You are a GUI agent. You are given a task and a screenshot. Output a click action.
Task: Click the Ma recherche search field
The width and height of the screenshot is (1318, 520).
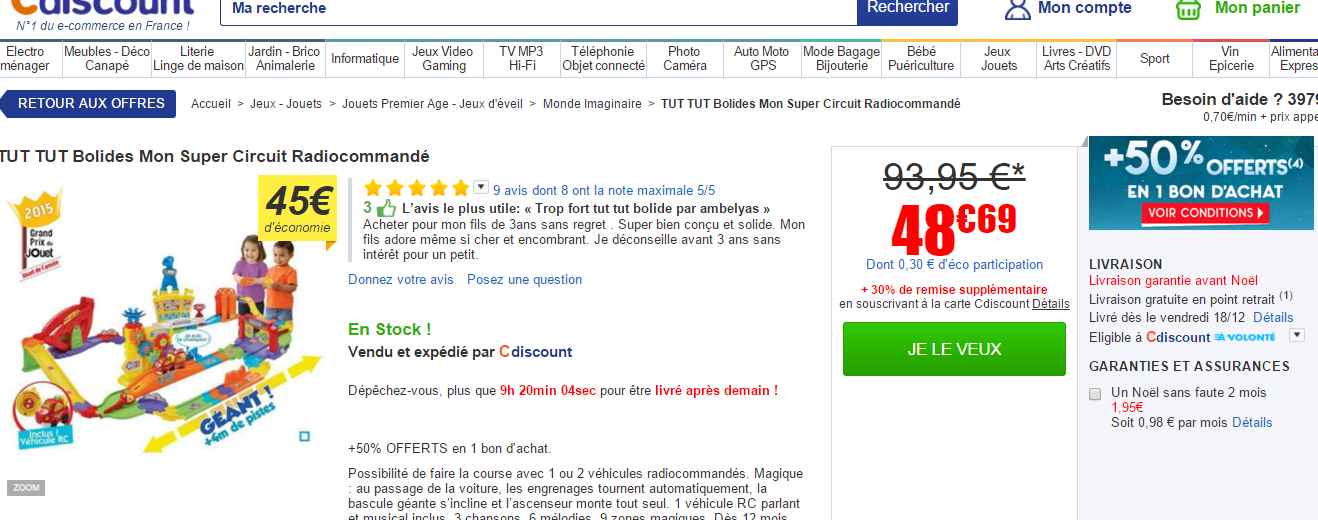[538, 10]
